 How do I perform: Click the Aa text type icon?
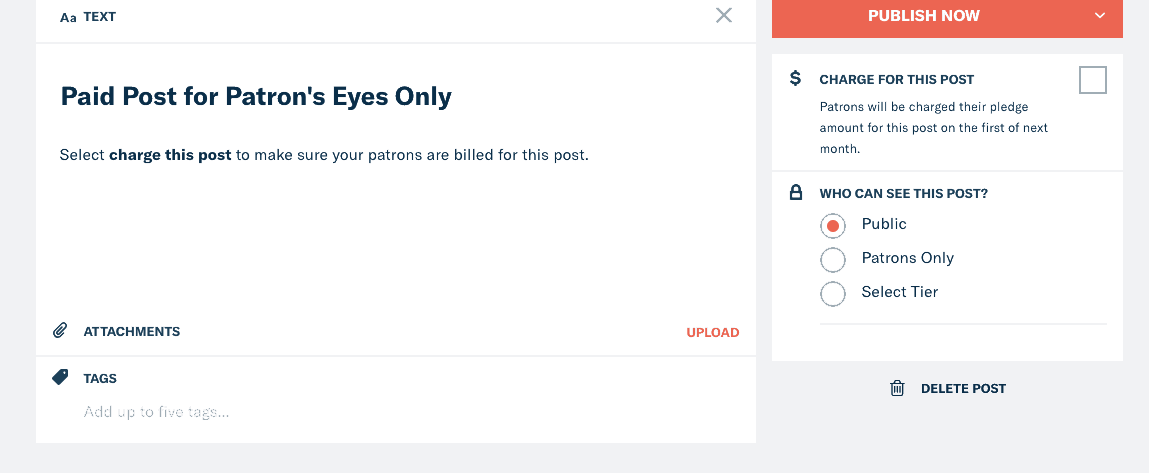tap(68, 18)
